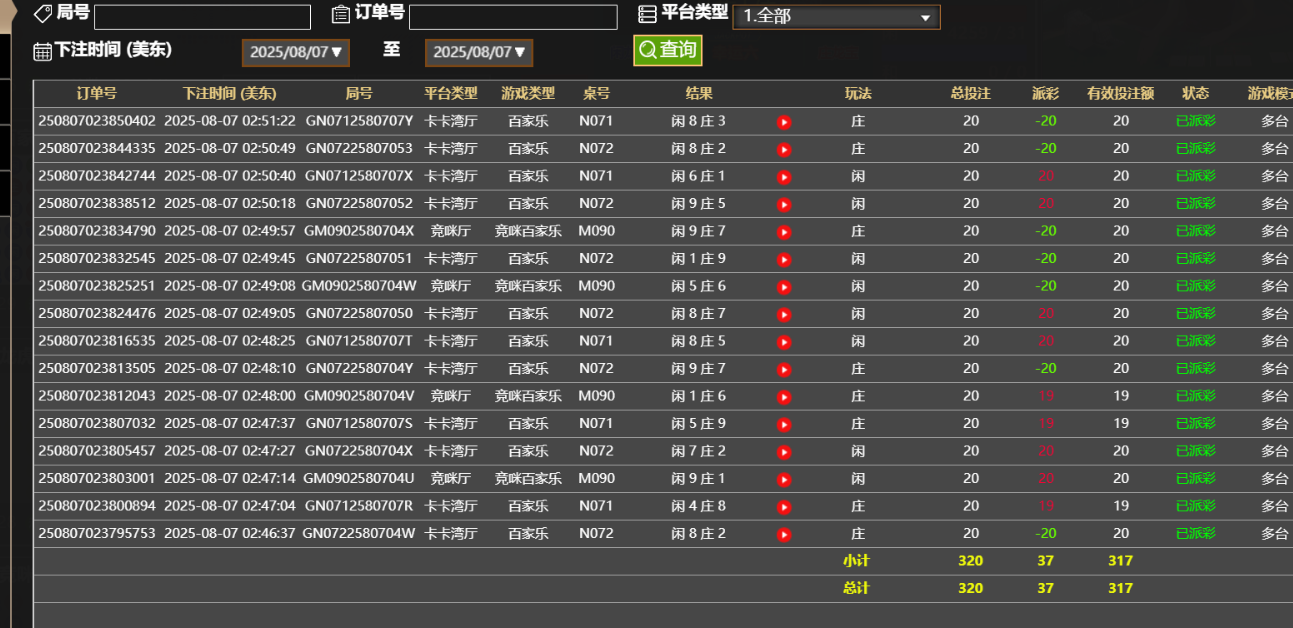Click inside the 局号 input field
Viewport: 1293px width, 628px height.
(200, 16)
